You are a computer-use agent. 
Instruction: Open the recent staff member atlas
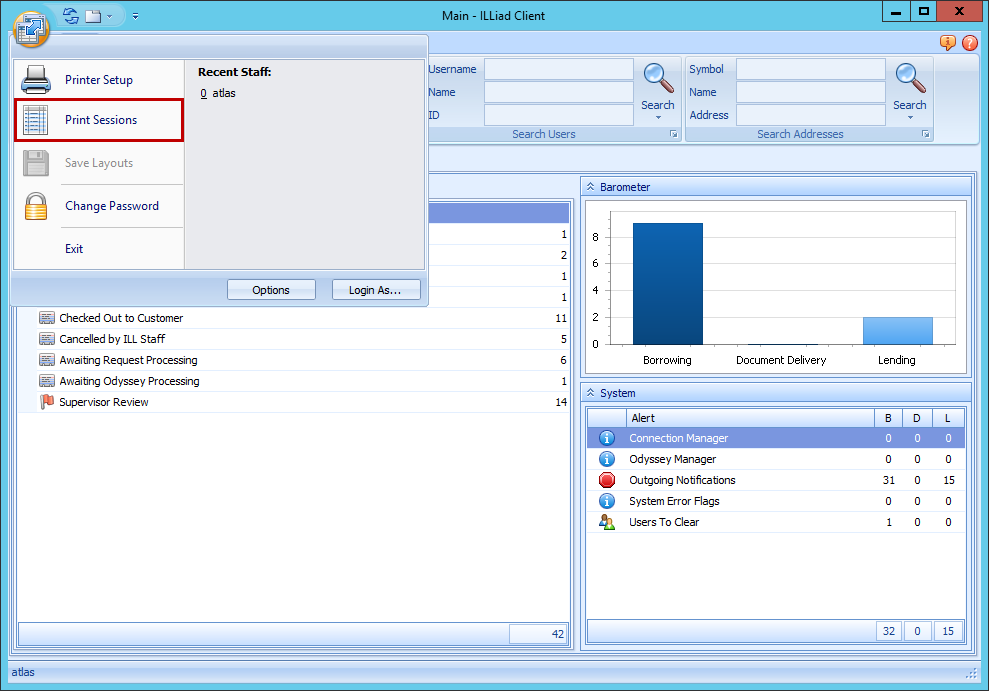click(225, 92)
